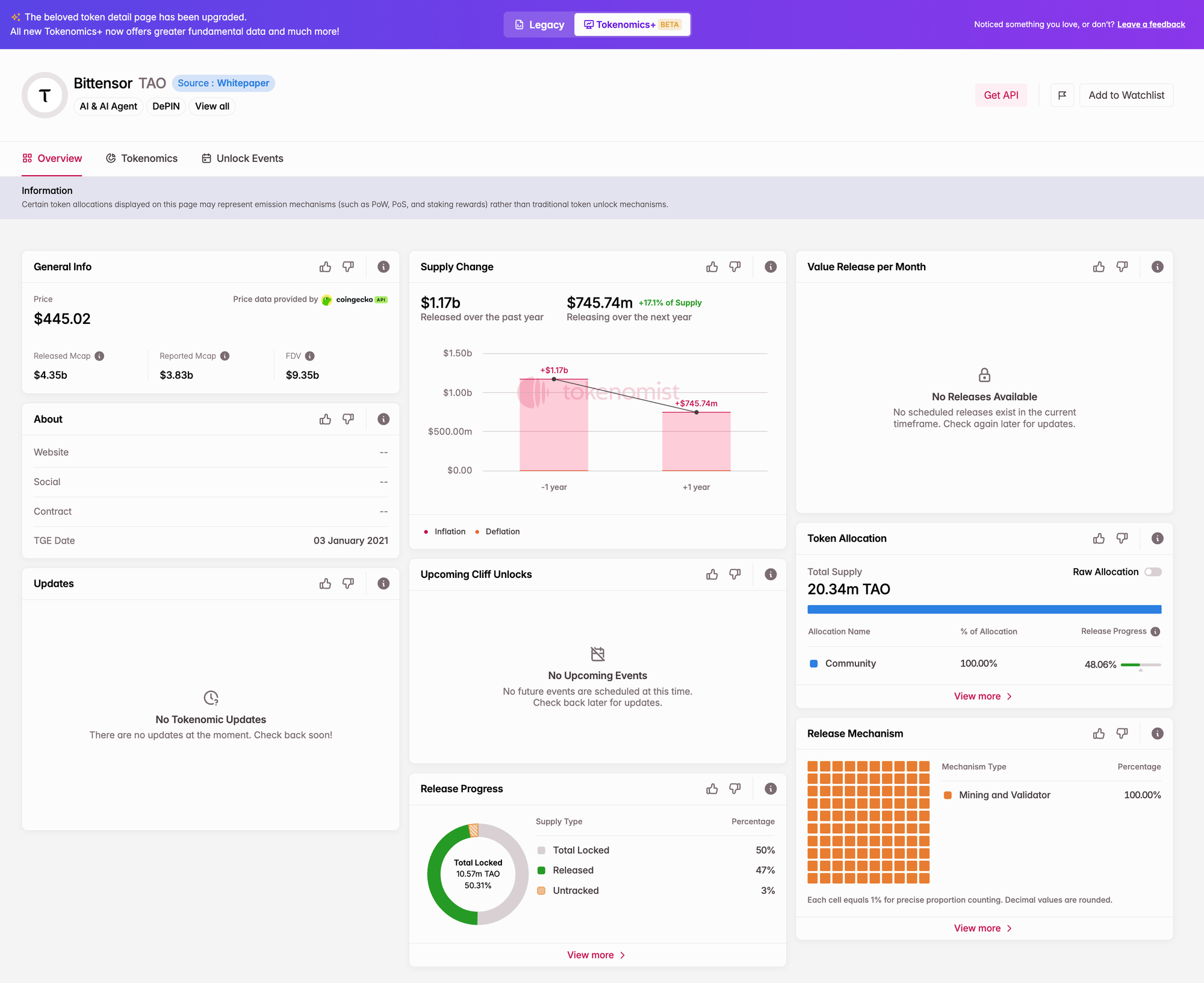The width and height of the screenshot is (1204, 983).
Task: Click Add to Watchlist button
Action: tap(1126, 95)
